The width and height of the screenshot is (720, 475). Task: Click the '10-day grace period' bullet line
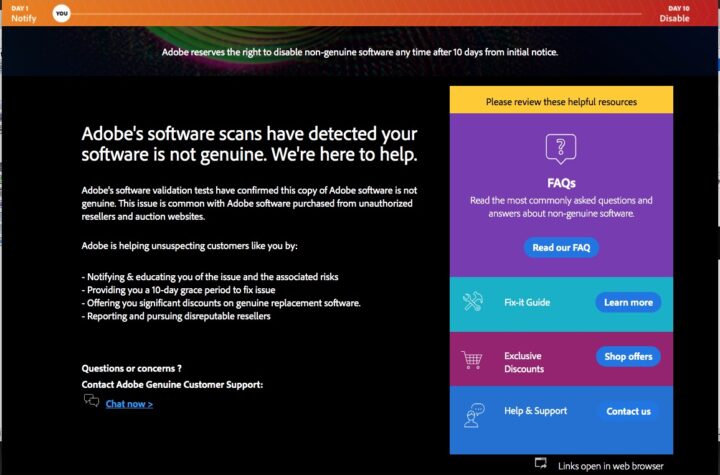[179, 290]
